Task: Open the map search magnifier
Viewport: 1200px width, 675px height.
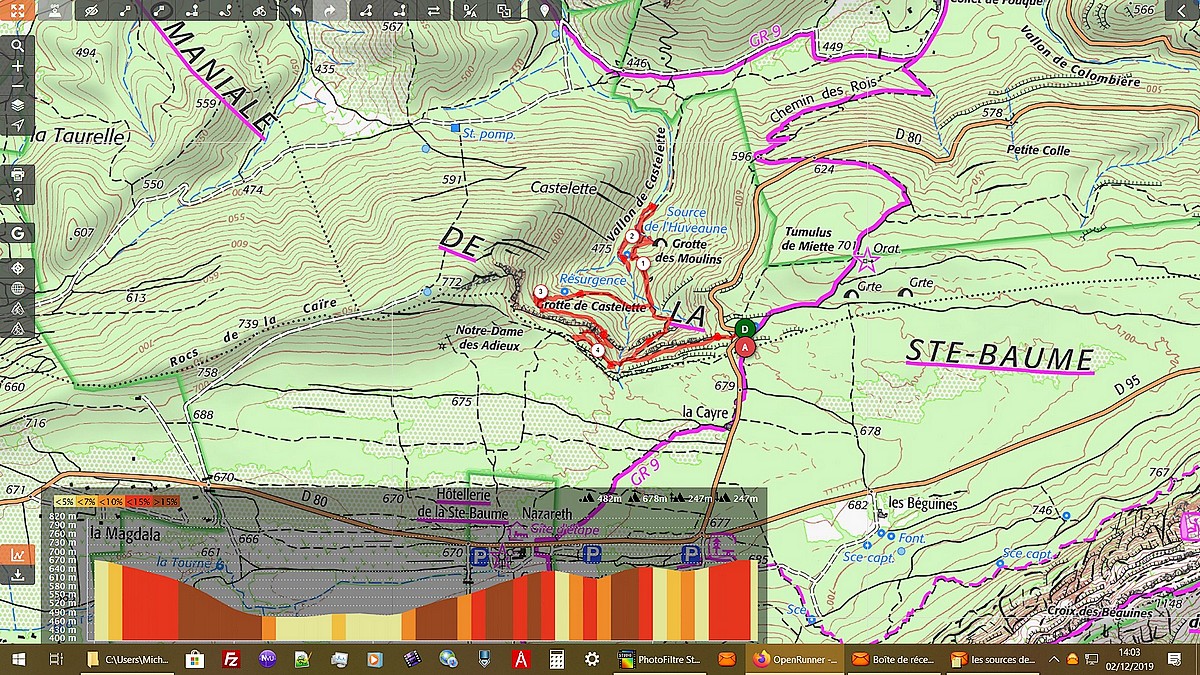Action: pyautogui.click(x=17, y=45)
